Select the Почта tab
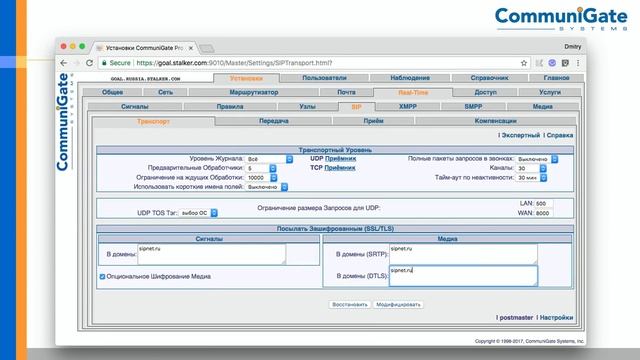 pyautogui.click(x=346, y=92)
